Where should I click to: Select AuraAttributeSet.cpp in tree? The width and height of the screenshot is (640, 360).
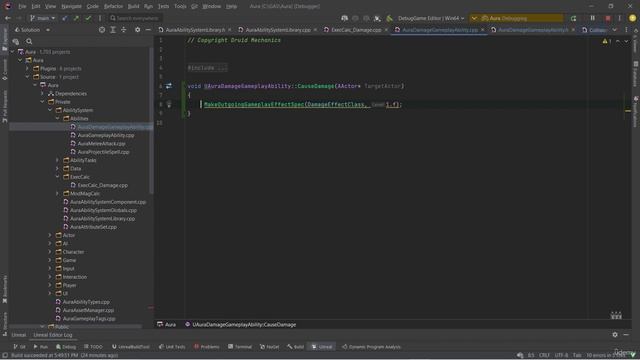(x=93, y=227)
